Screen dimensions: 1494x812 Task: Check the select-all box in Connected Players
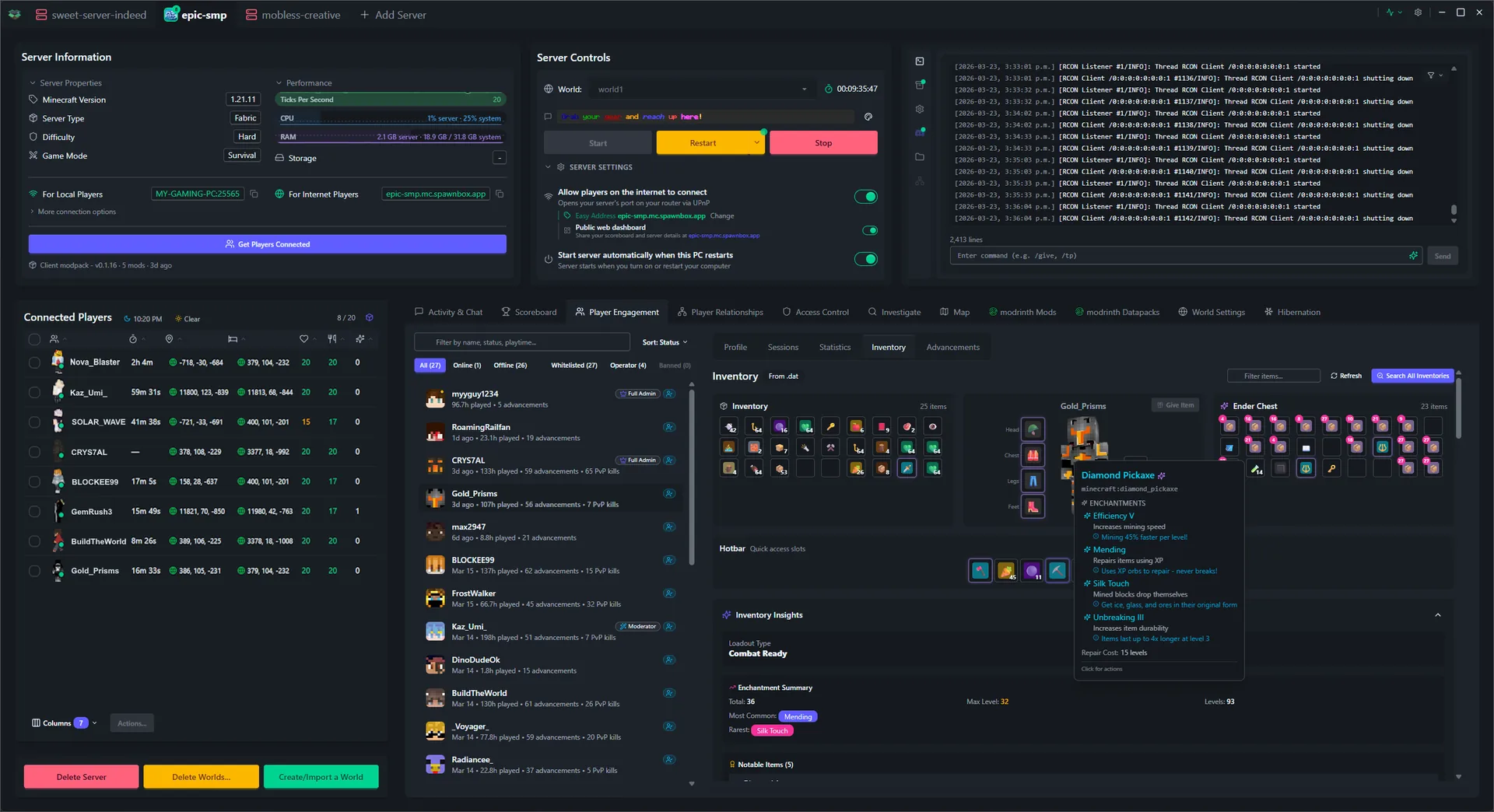pos(34,339)
